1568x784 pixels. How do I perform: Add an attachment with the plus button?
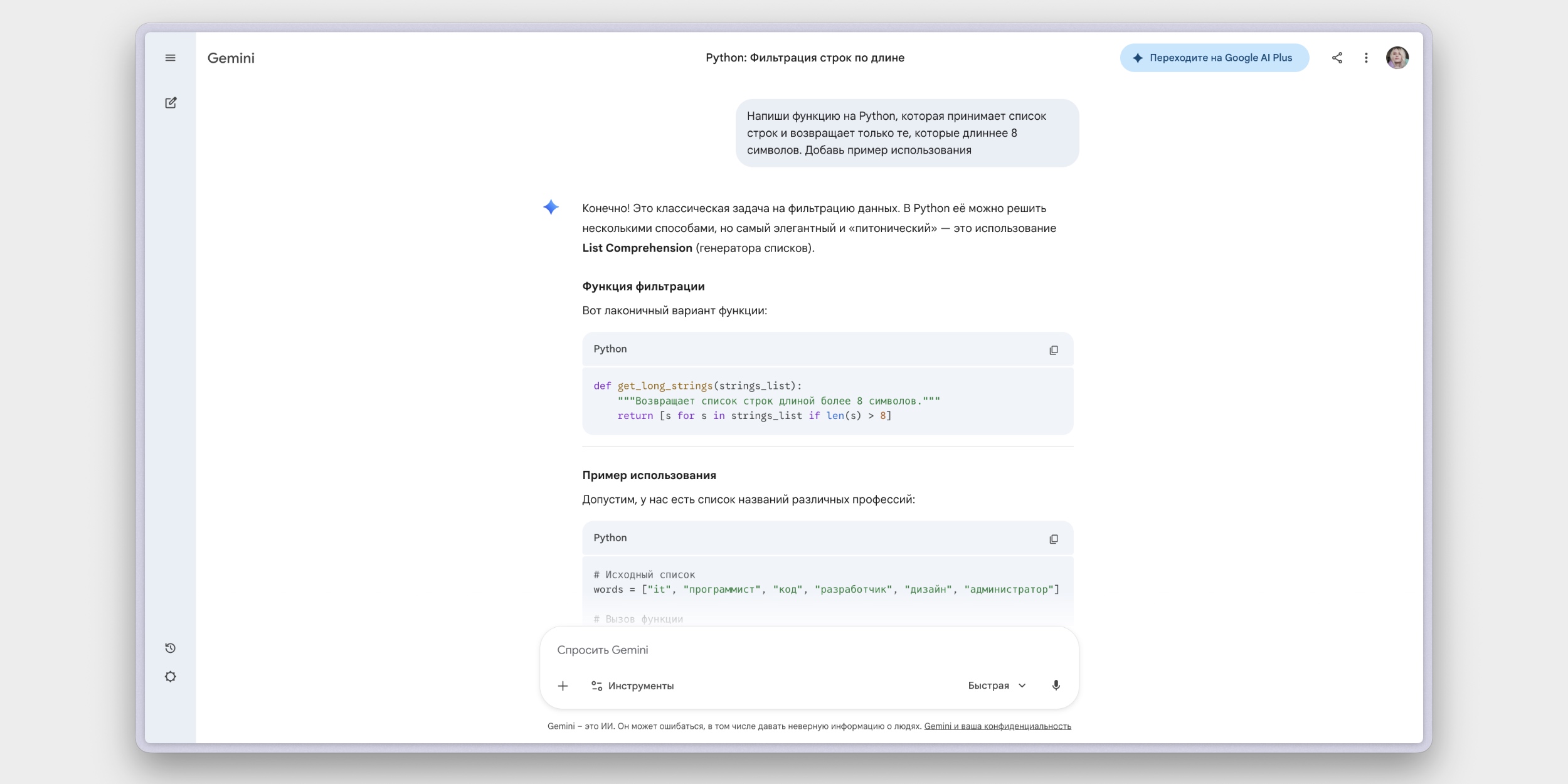pyautogui.click(x=563, y=685)
